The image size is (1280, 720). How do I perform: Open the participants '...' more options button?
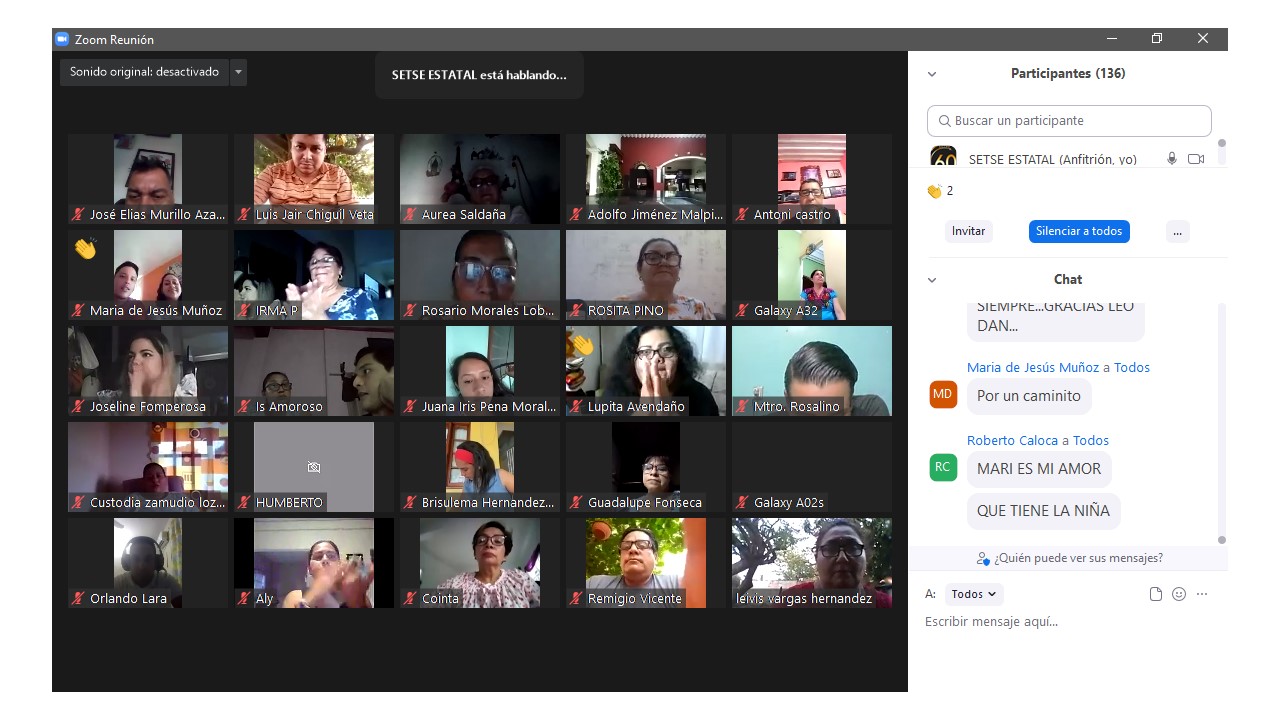point(1177,231)
